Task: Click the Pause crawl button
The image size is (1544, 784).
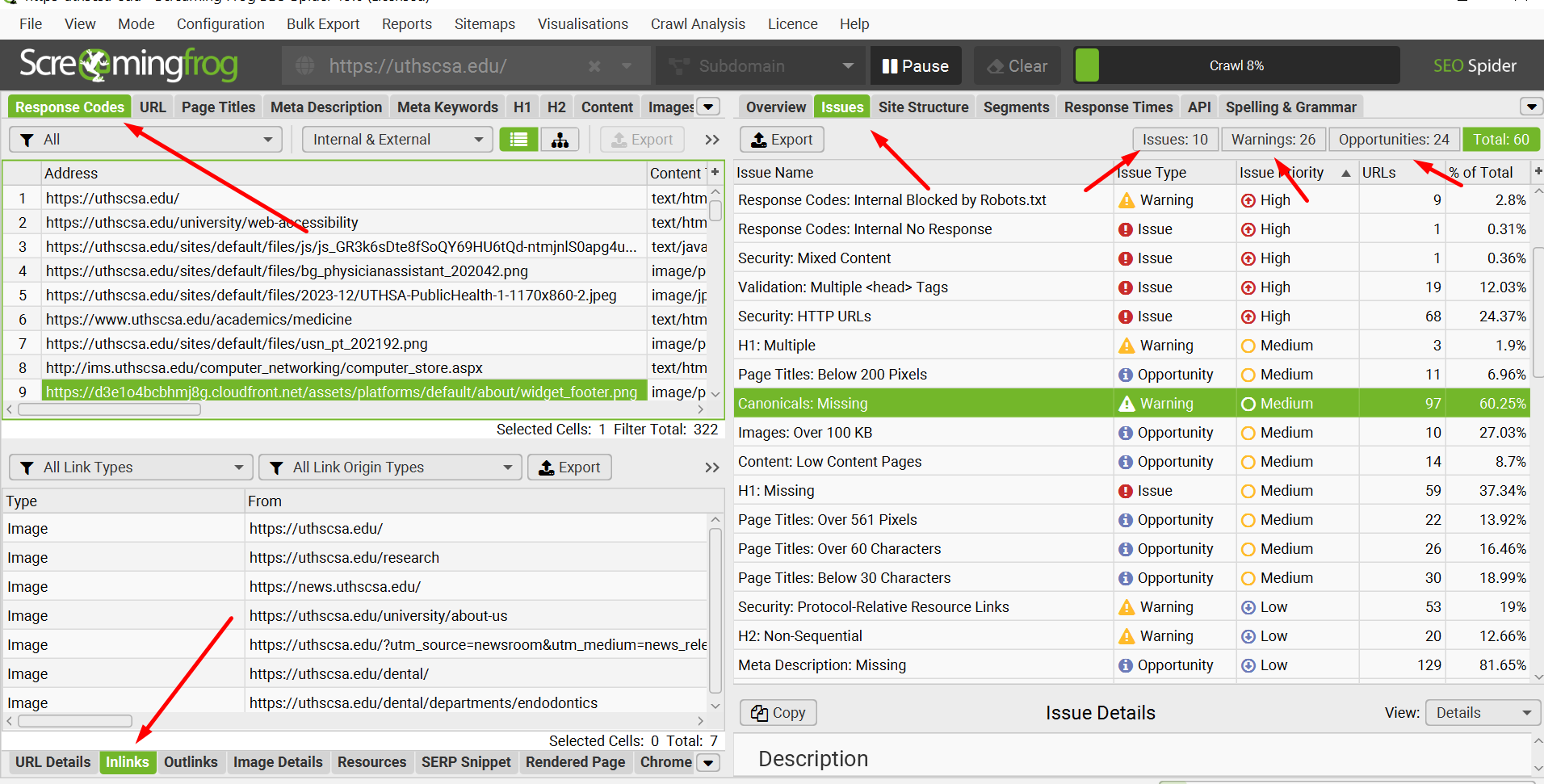Action: (916, 66)
